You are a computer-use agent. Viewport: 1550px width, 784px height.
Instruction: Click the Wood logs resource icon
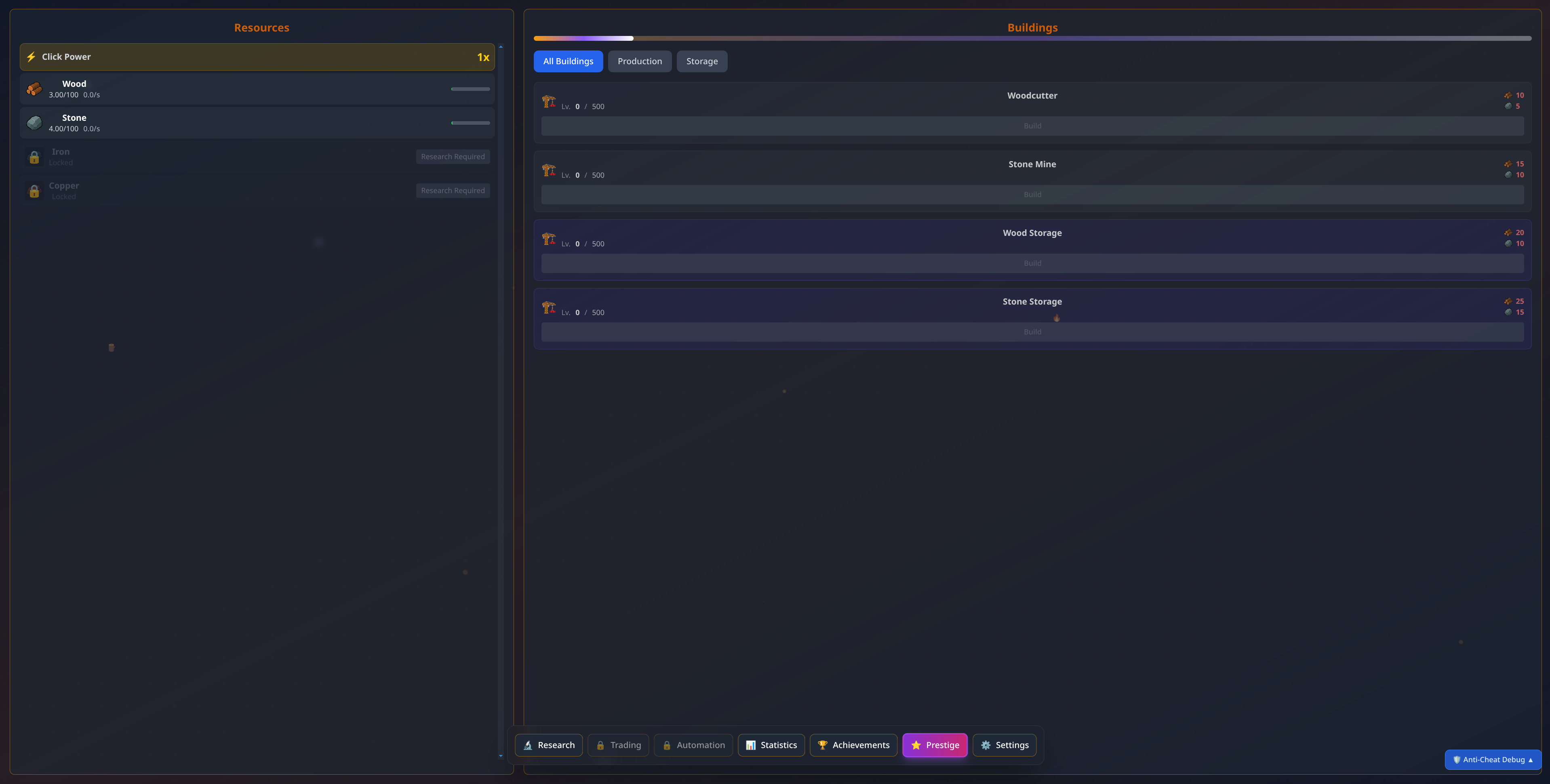[x=34, y=89]
